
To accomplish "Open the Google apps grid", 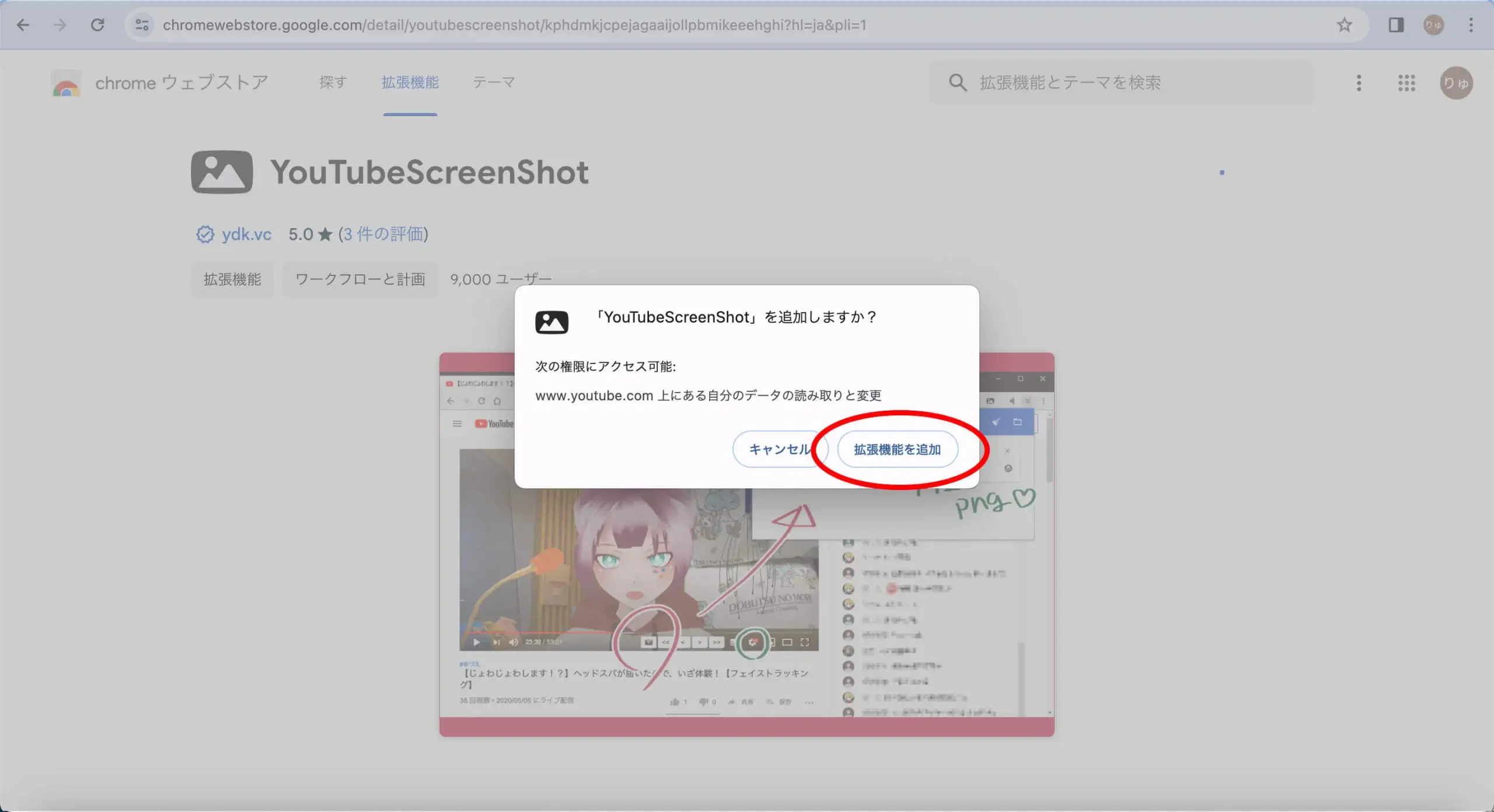I will (x=1406, y=83).
